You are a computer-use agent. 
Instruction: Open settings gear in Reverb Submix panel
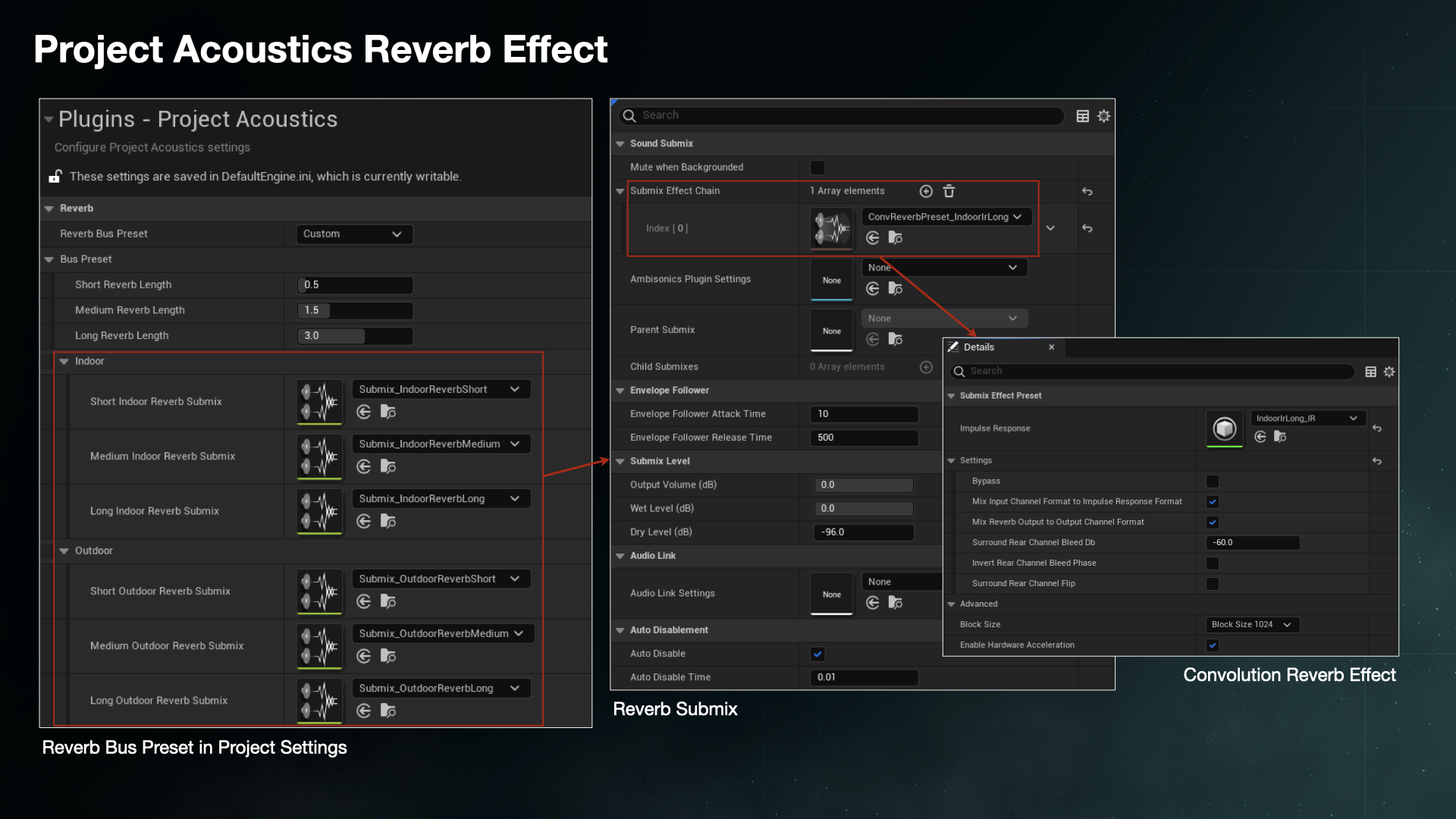1104,116
